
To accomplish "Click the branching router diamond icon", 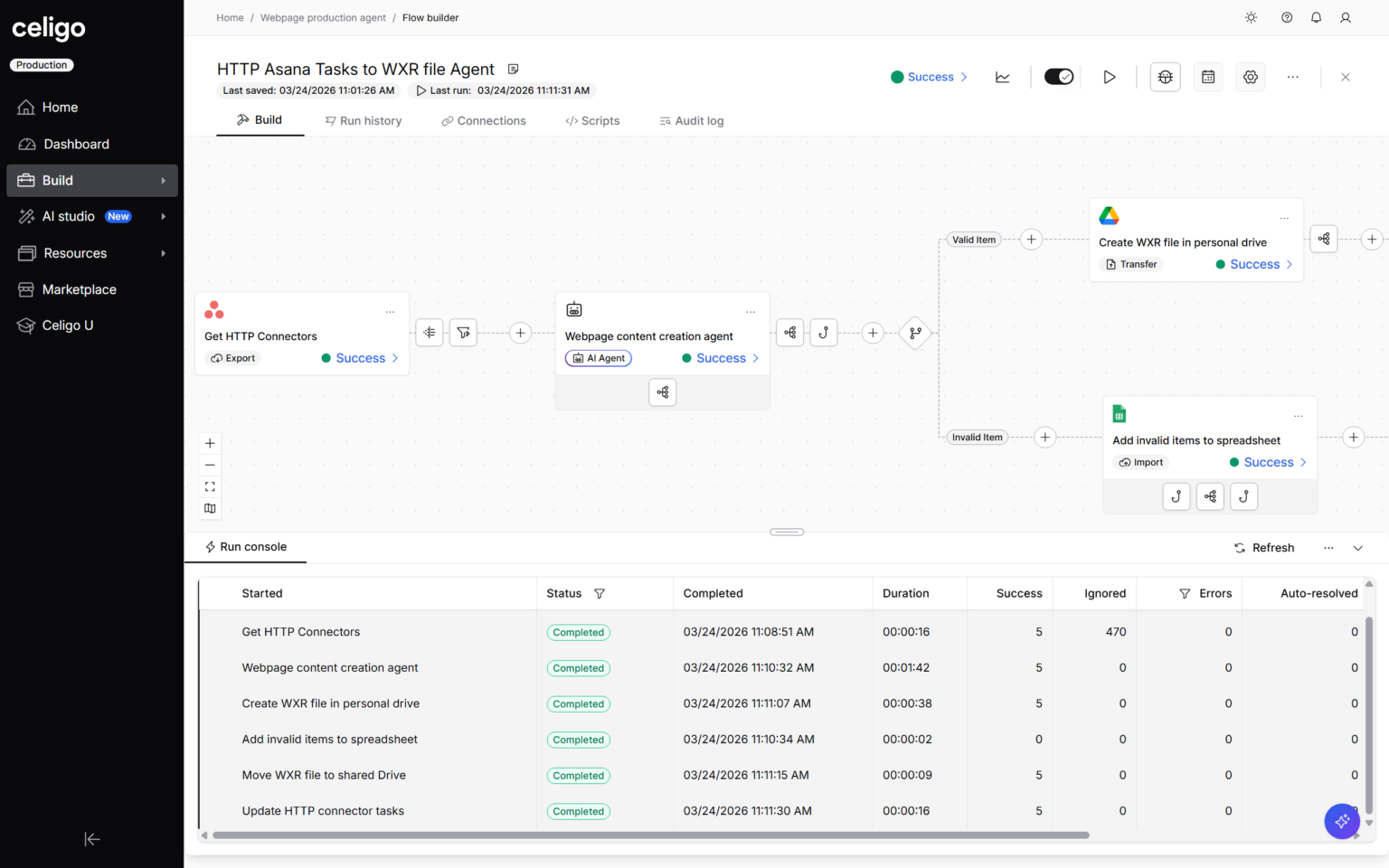I will pyautogui.click(x=915, y=333).
